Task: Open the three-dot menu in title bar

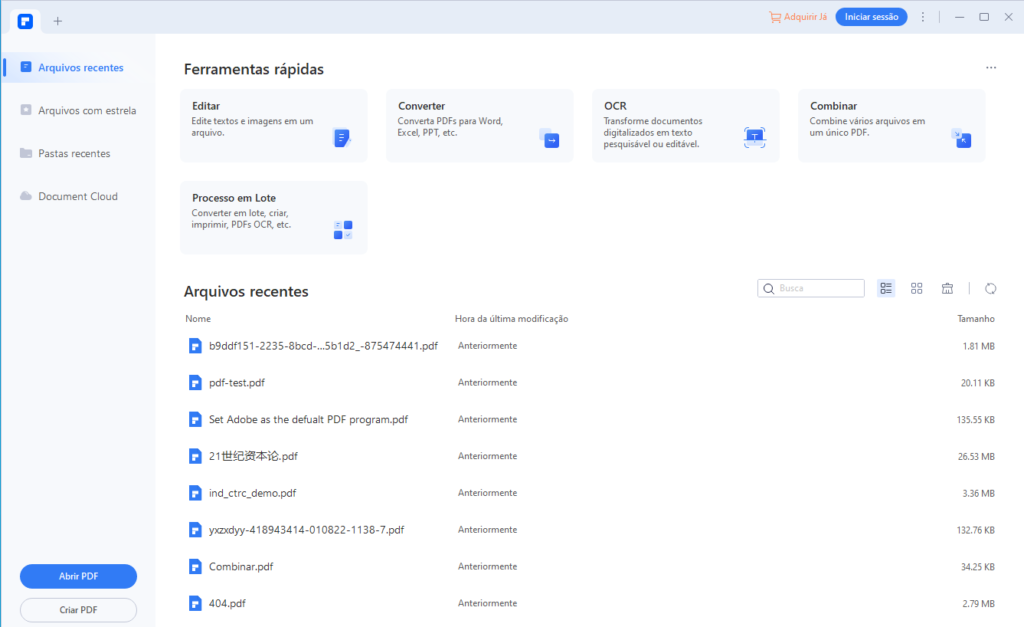Action: pyautogui.click(x=923, y=17)
